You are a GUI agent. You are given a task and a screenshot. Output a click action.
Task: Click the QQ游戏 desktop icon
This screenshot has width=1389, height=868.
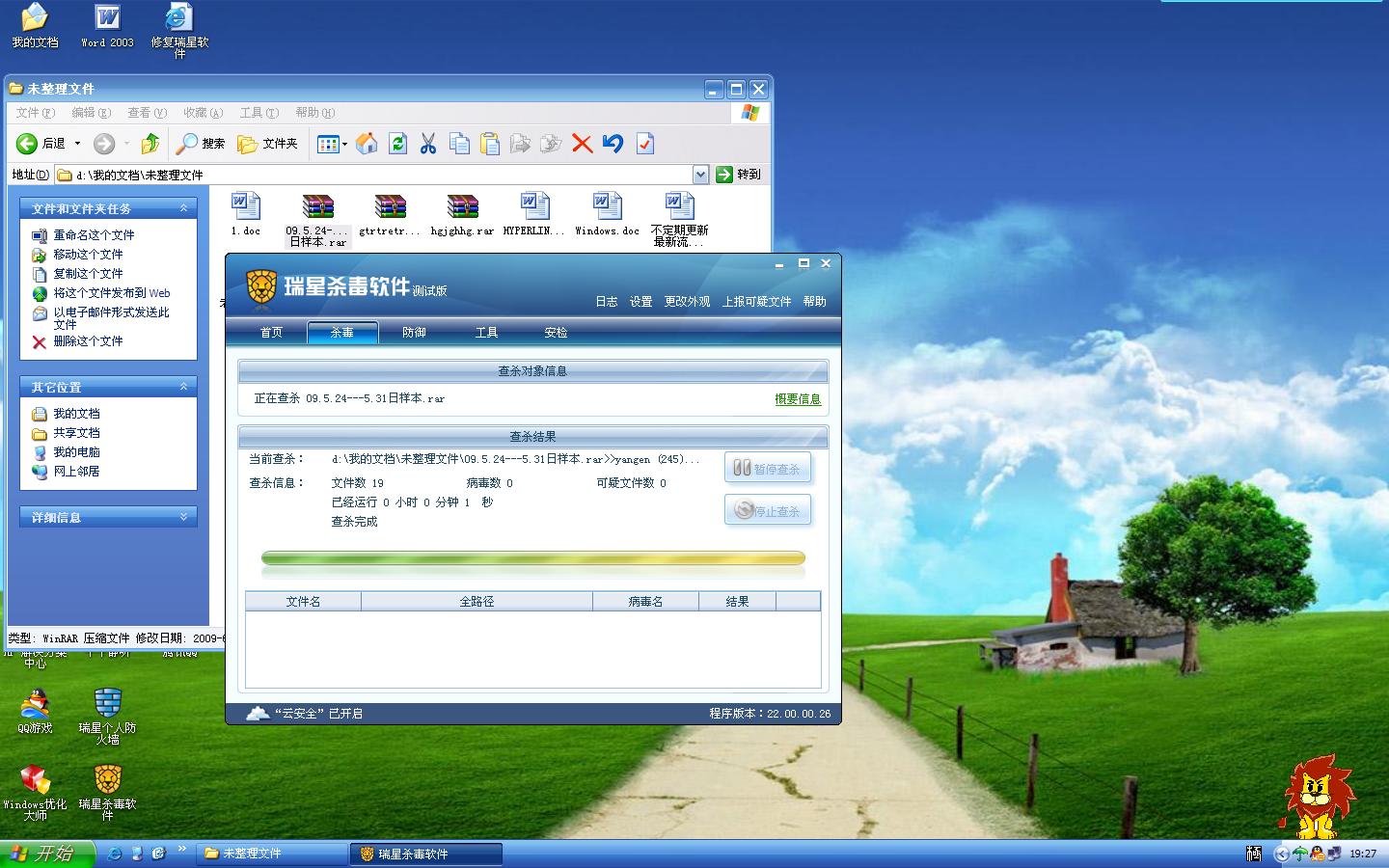coord(35,703)
